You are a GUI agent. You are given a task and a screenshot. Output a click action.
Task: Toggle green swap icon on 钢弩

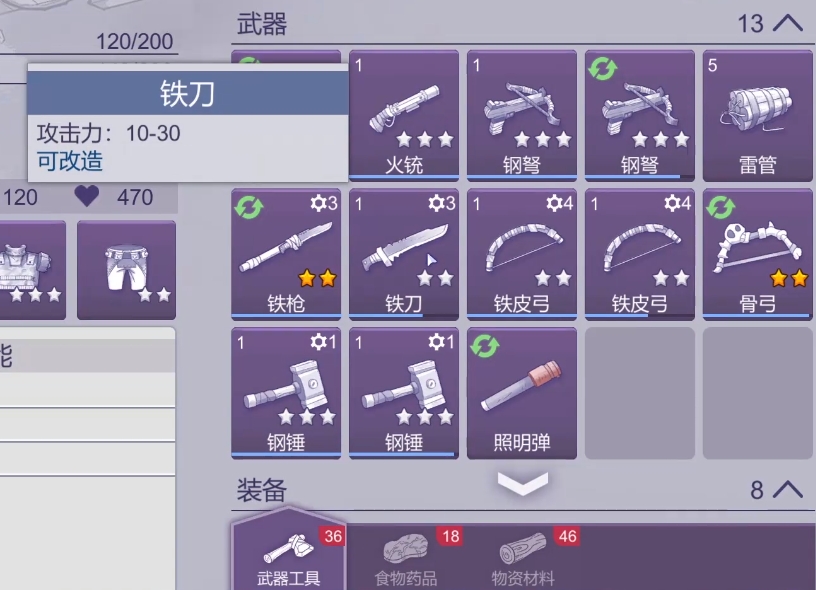(x=603, y=69)
